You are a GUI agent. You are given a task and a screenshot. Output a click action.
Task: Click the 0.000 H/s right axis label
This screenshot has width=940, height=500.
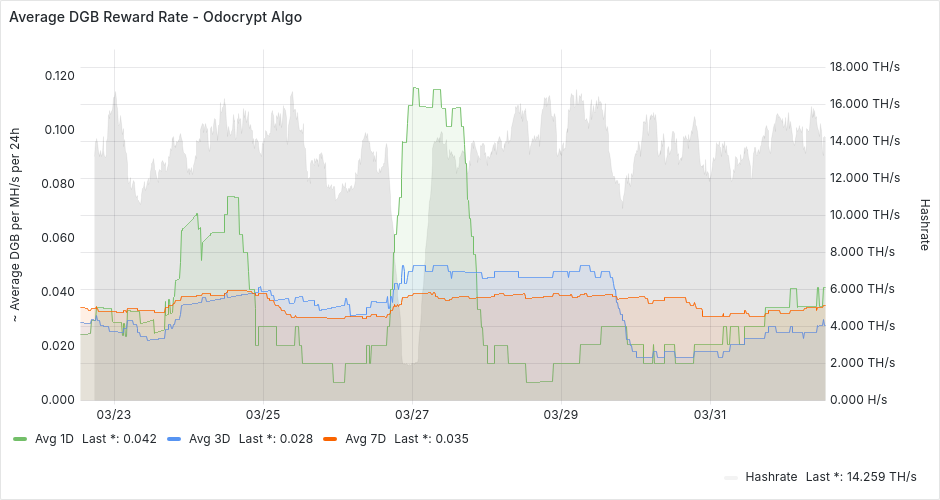point(858,400)
